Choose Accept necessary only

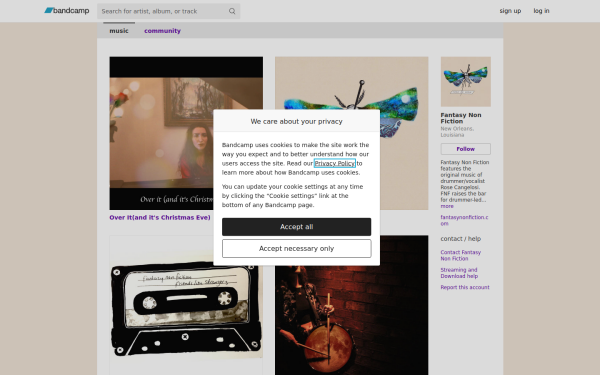coord(297,248)
